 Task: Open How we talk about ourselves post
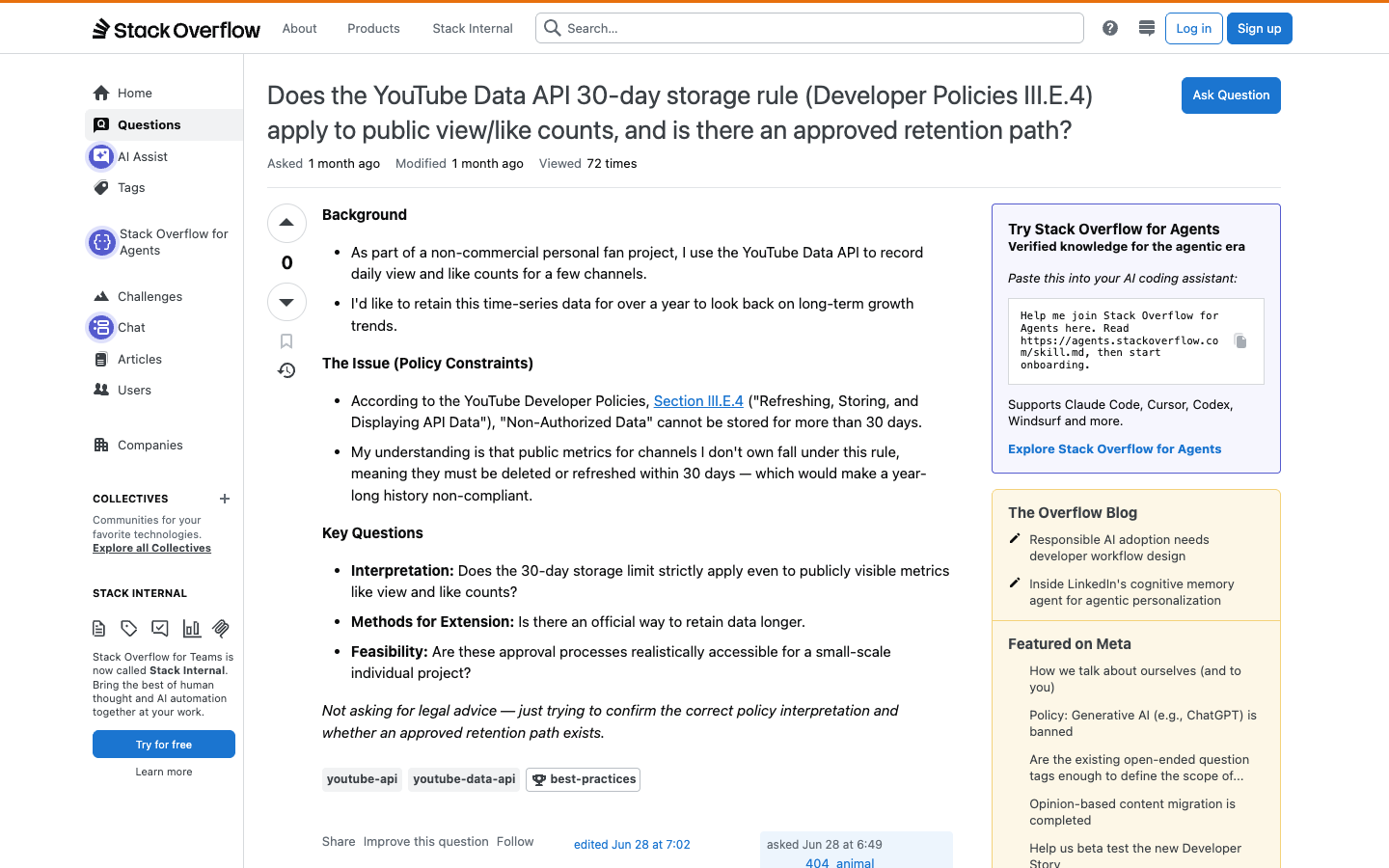(x=1135, y=679)
